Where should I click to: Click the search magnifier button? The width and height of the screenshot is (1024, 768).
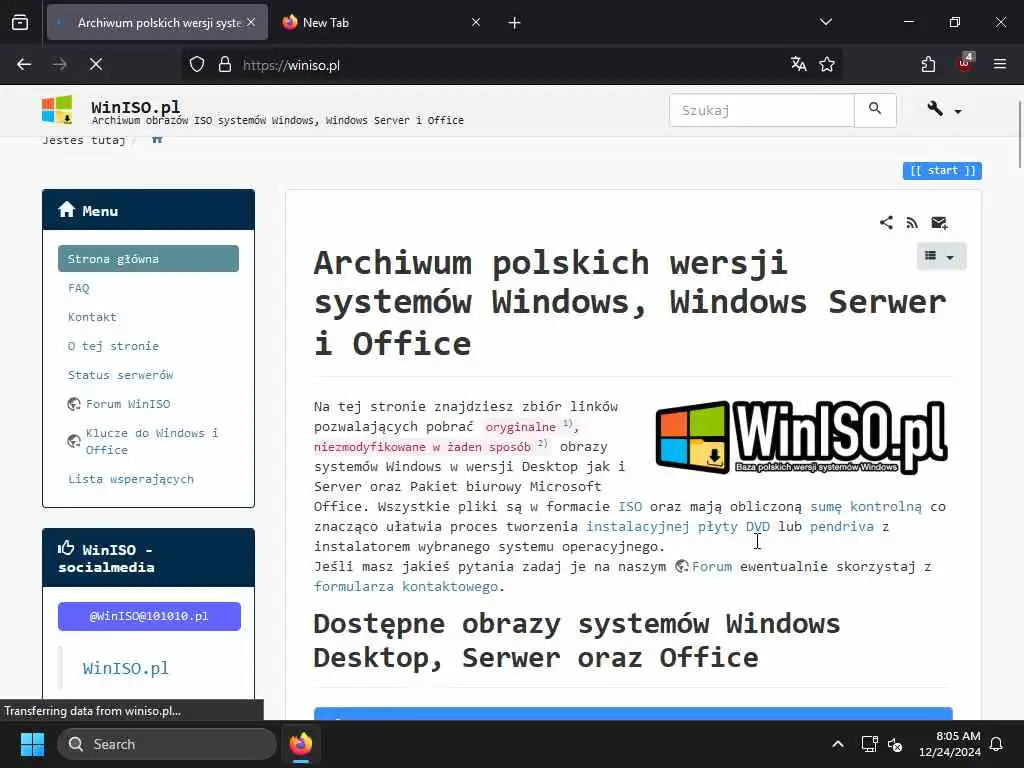click(874, 110)
